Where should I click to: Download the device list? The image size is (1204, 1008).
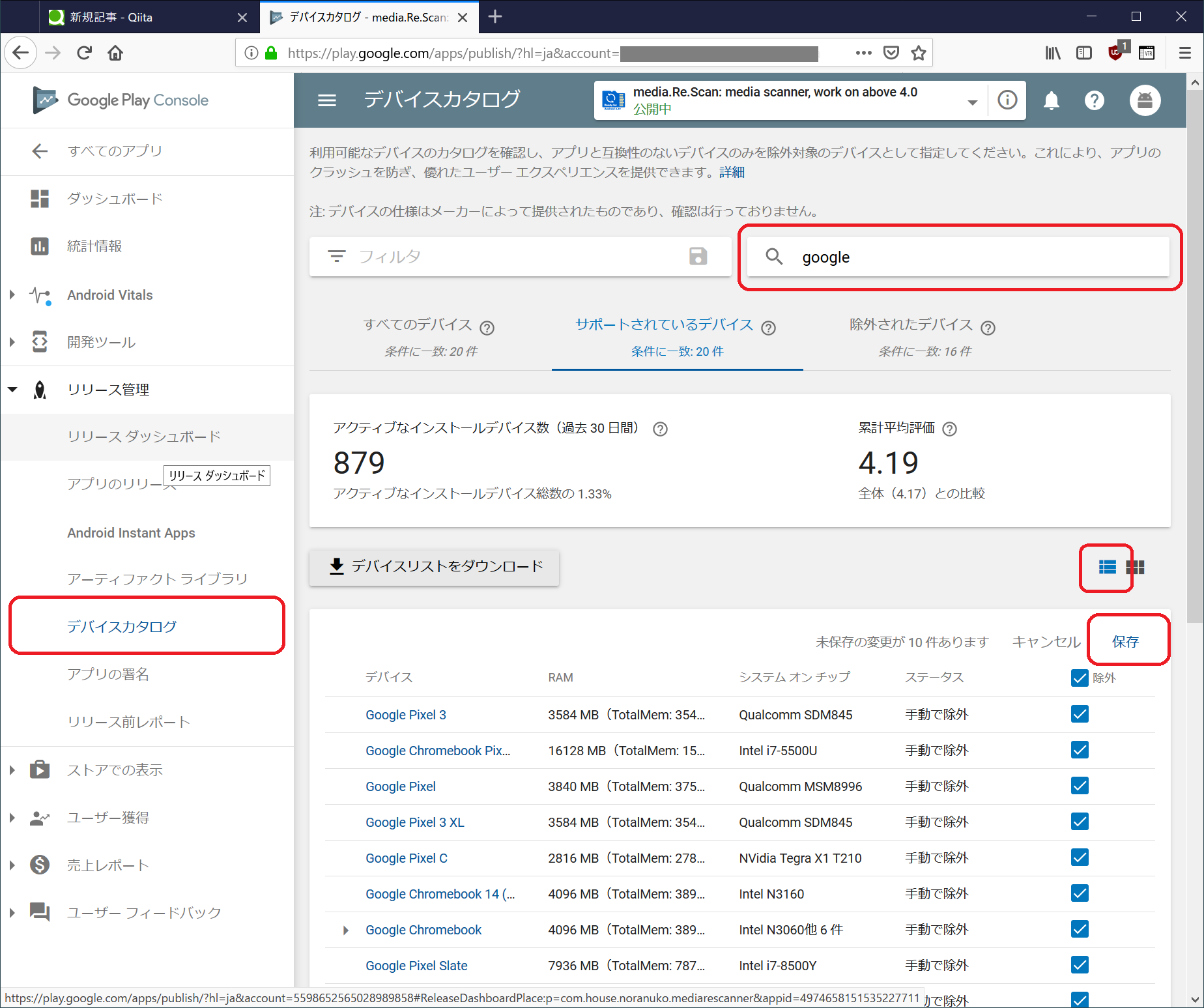point(434,566)
